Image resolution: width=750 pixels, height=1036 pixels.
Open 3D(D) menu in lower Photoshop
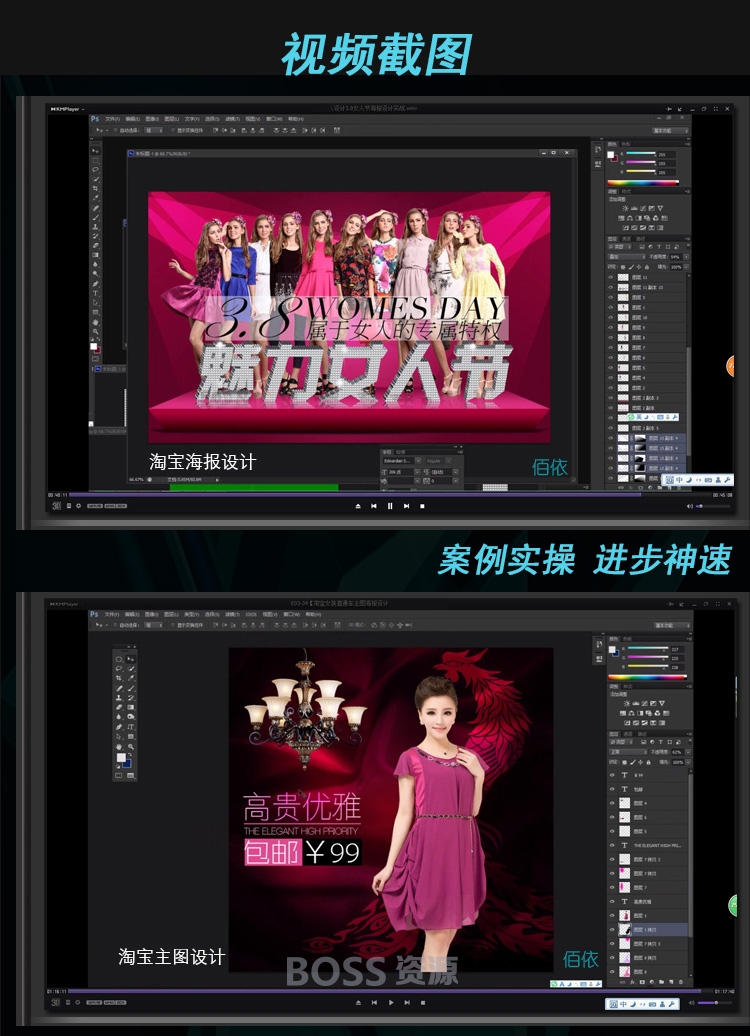point(250,614)
